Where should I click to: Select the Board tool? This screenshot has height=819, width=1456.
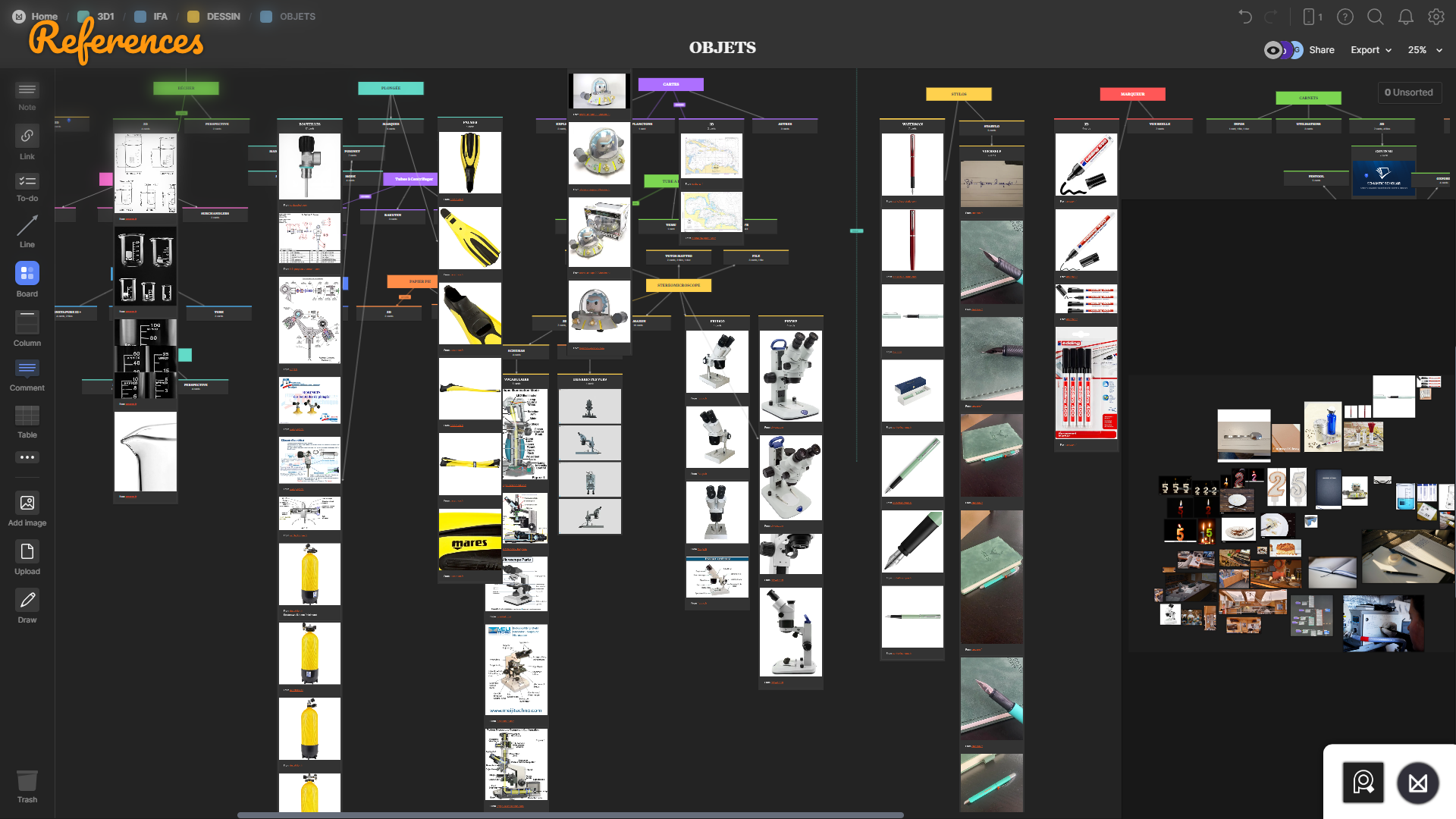[x=27, y=273]
